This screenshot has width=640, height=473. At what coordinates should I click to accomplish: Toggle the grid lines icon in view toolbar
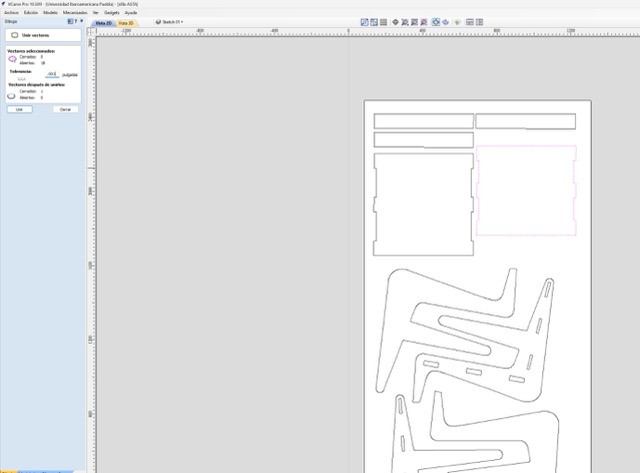[383, 22]
